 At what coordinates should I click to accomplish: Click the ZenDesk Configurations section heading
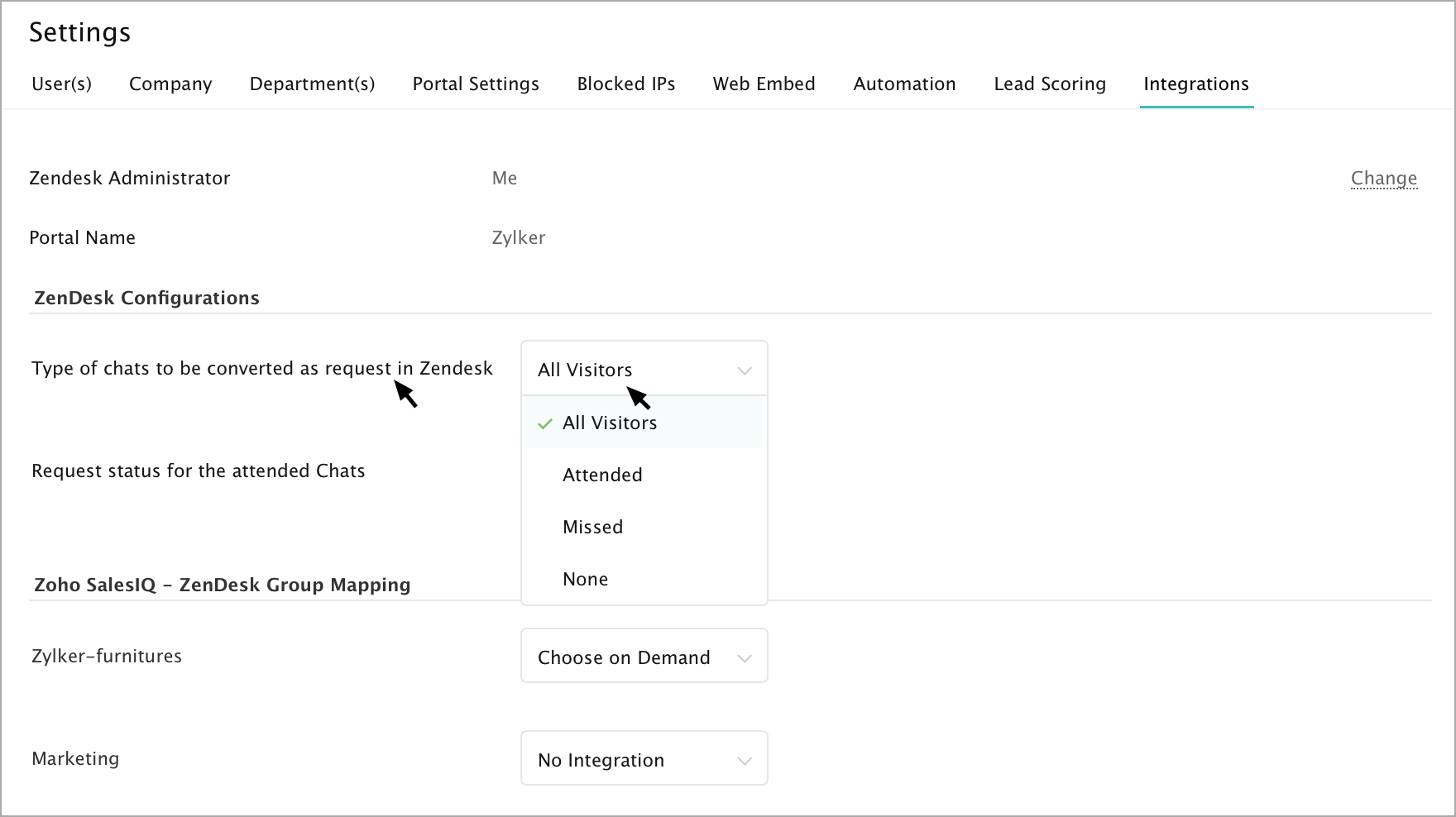[146, 298]
